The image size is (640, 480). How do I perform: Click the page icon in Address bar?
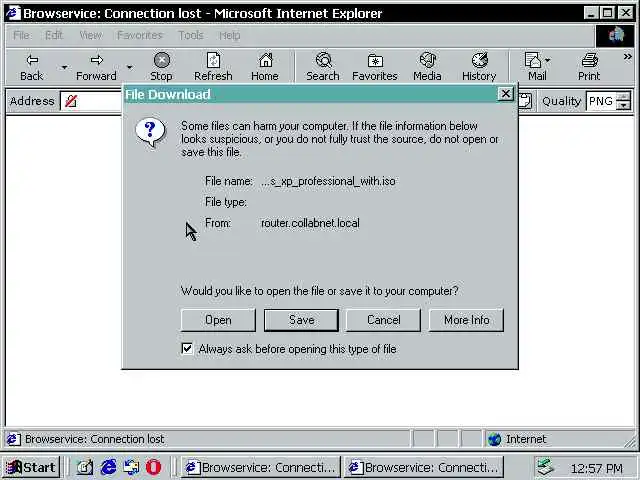click(x=71, y=101)
